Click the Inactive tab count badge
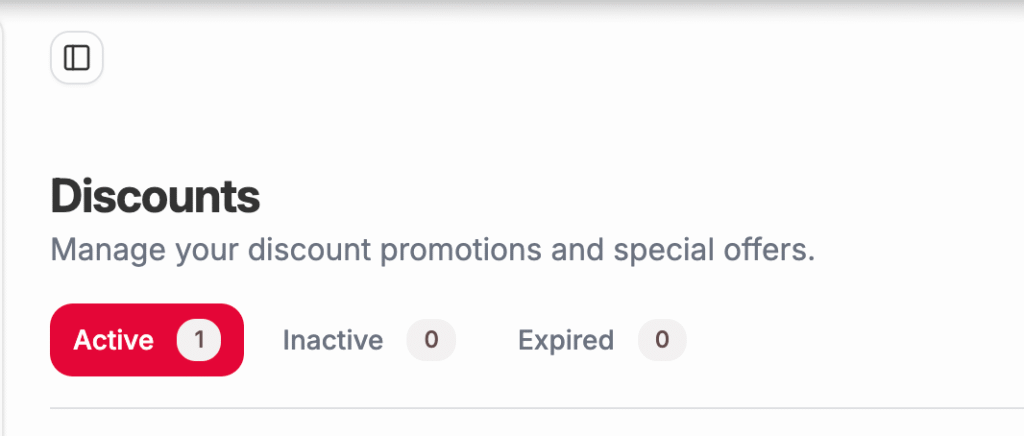 click(x=431, y=340)
